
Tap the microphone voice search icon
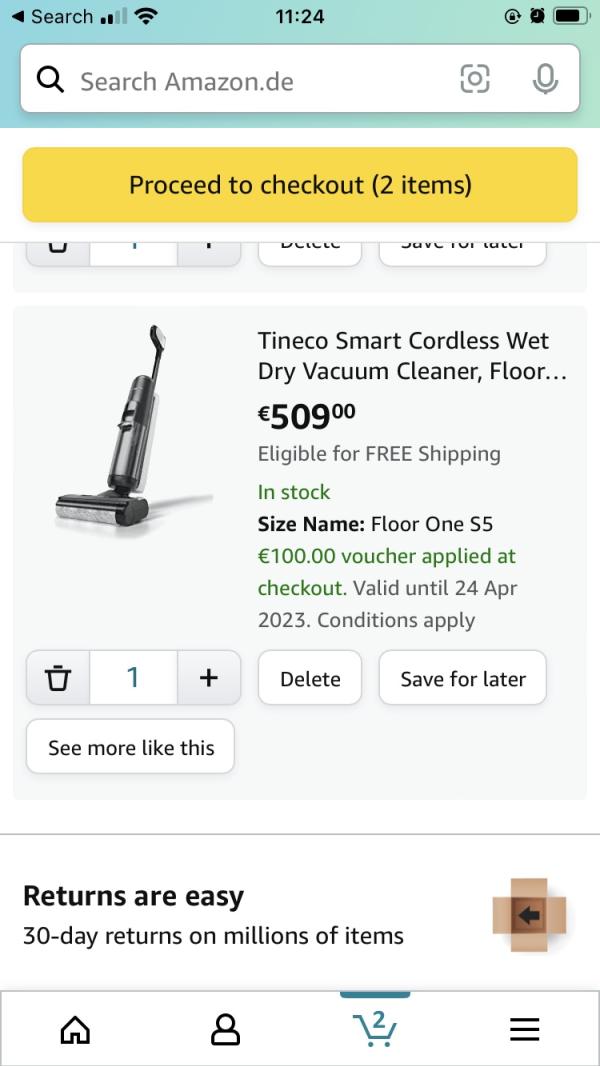(x=545, y=79)
